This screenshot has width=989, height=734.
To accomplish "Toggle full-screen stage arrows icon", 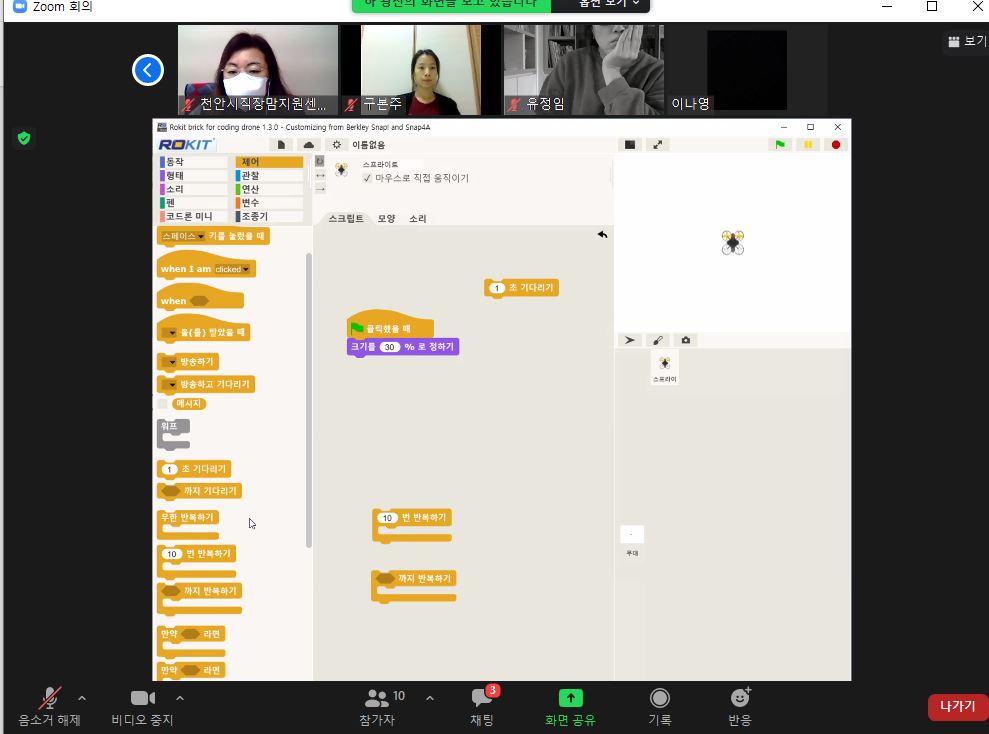I will 657,144.
